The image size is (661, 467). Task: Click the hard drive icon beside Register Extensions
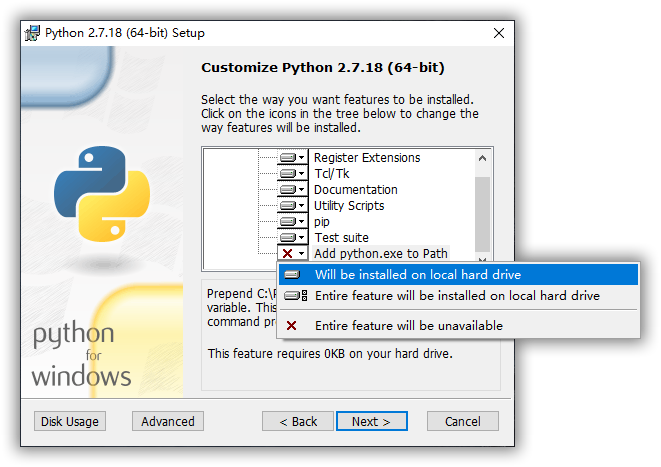click(x=288, y=158)
